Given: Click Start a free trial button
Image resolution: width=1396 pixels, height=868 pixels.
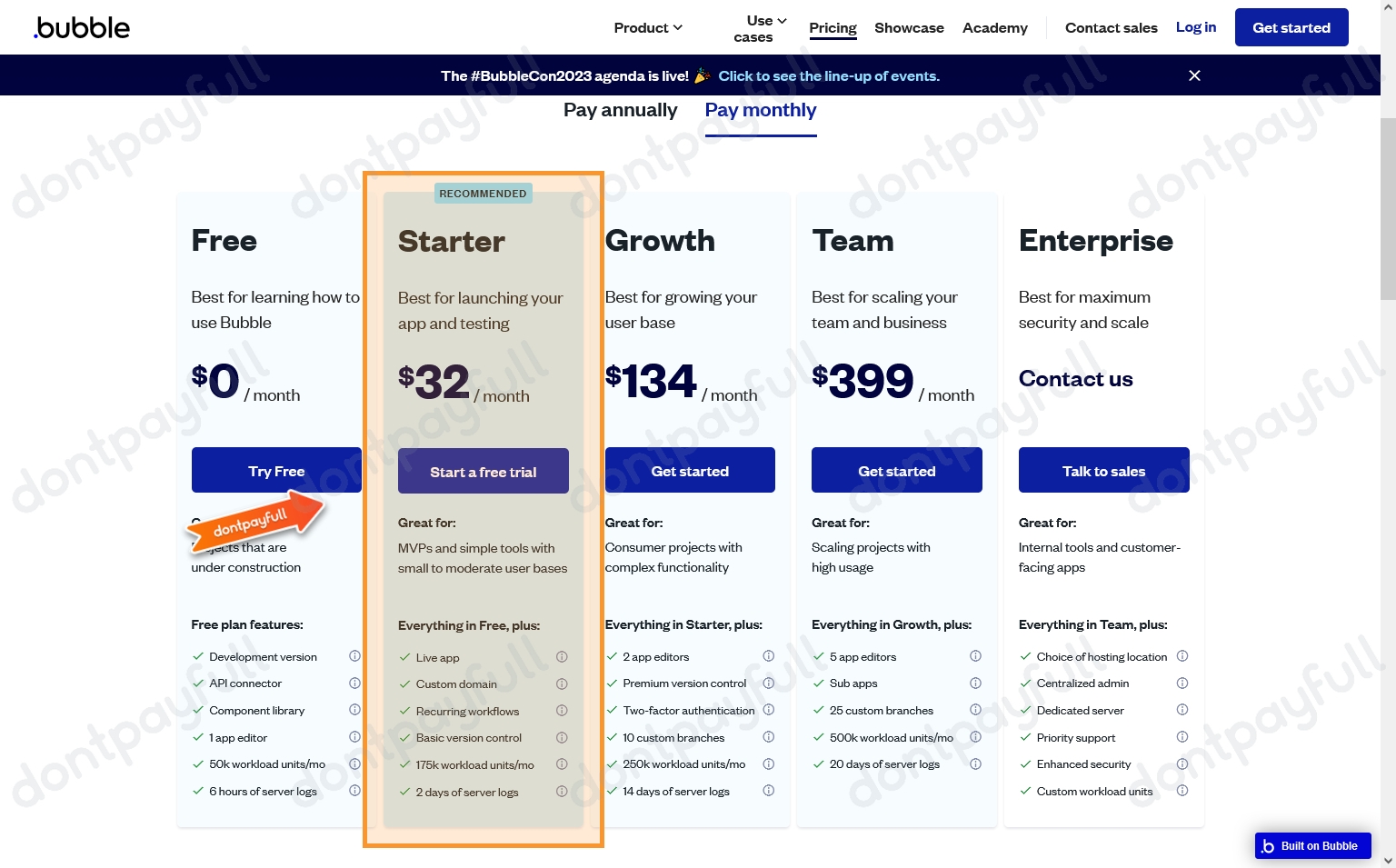Looking at the screenshot, I should click(484, 471).
